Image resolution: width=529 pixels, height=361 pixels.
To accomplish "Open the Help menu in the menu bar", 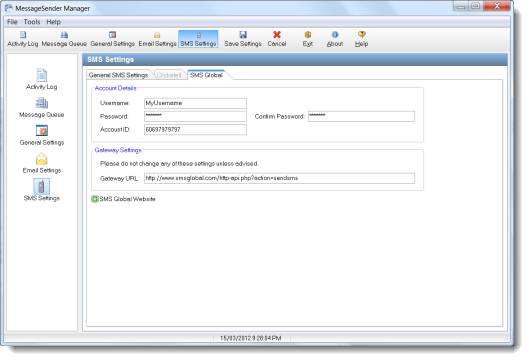I will pos(54,22).
